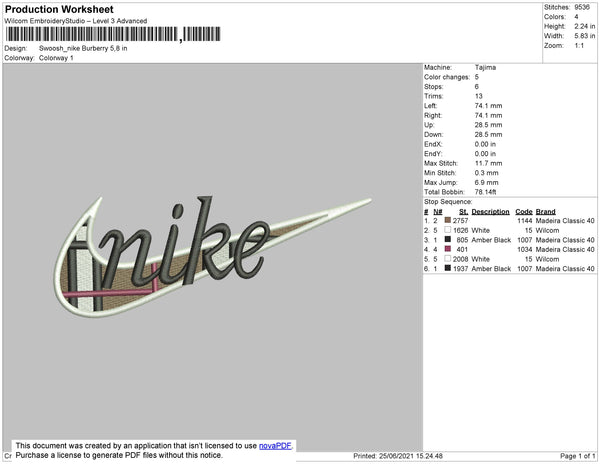Click the Colorway 1 value

[56, 58]
